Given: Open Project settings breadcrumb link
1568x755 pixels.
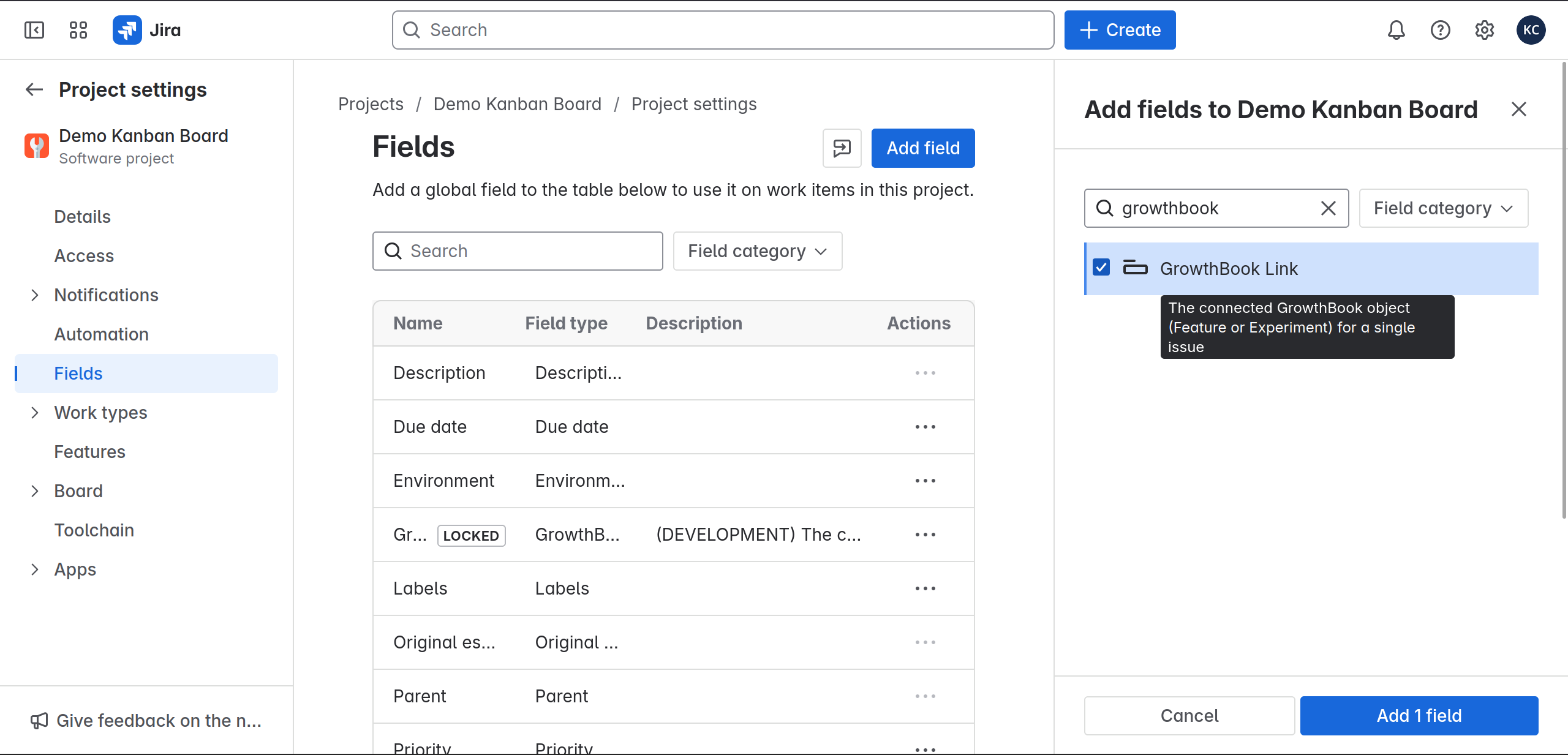Looking at the screenshot, I should [694, 104].
